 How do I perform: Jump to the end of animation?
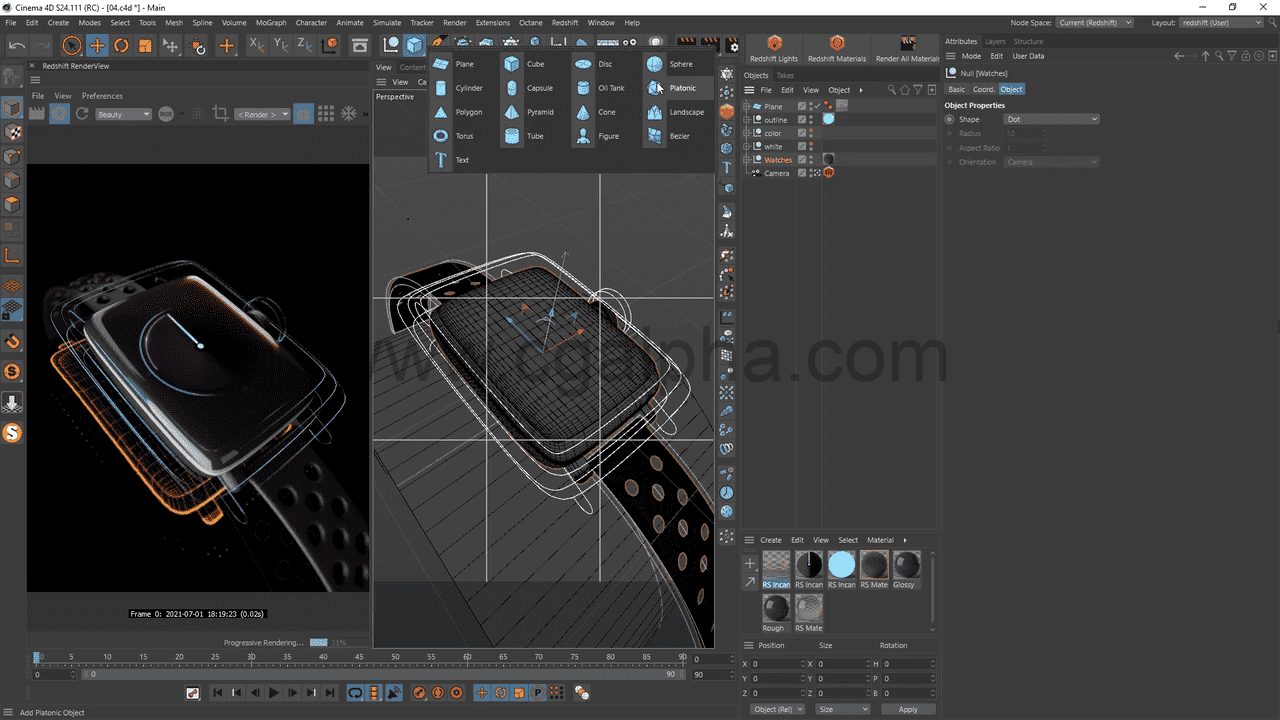(x=330, y=692)
